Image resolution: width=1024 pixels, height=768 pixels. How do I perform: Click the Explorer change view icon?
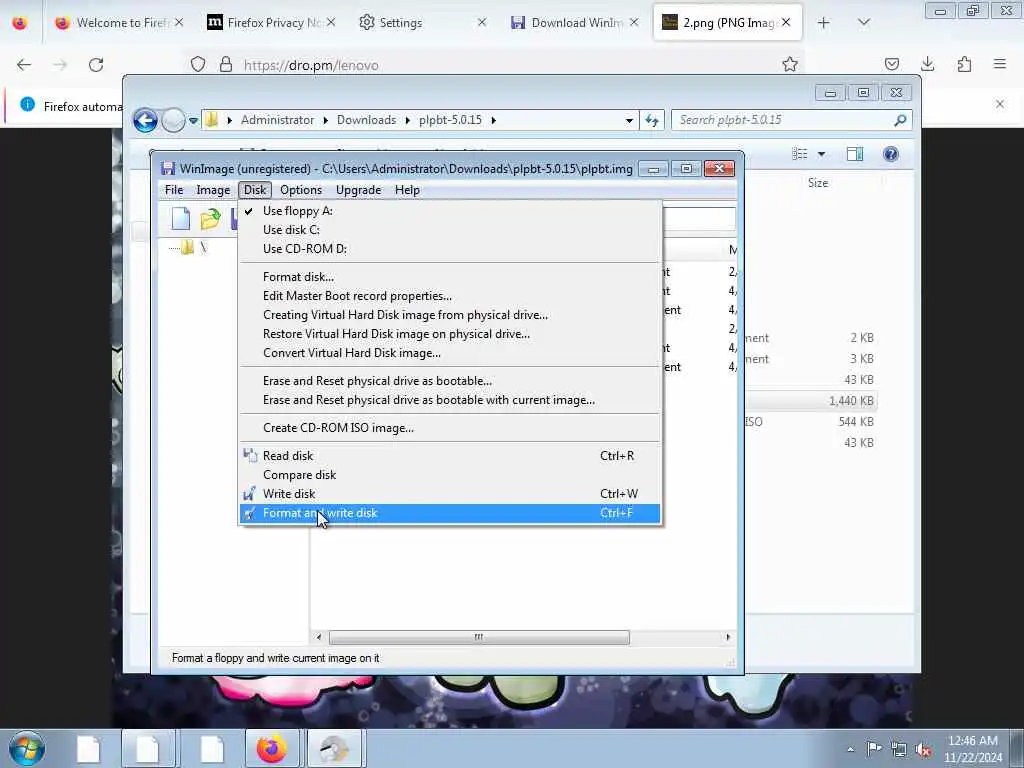[x=799, y=154]
